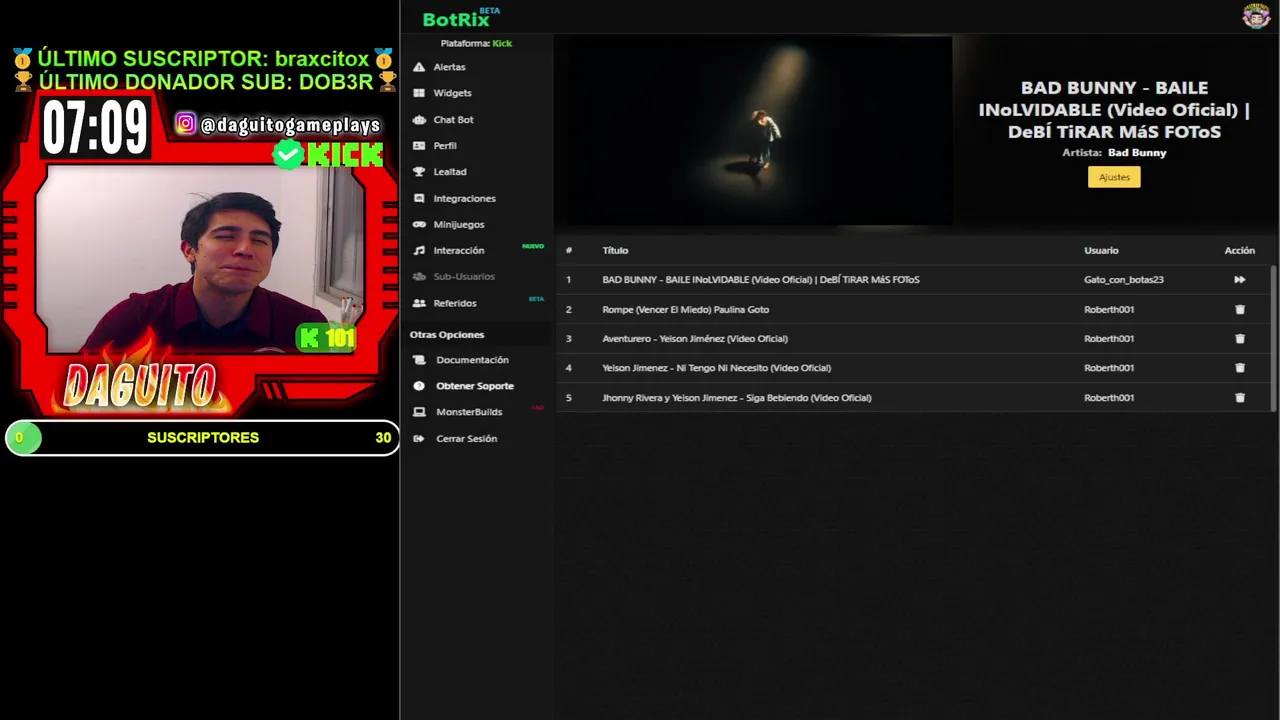Click the MonsterBuilds monitor icon
The height and width of the screenshot is (720, 1280).
pos(419,412)
